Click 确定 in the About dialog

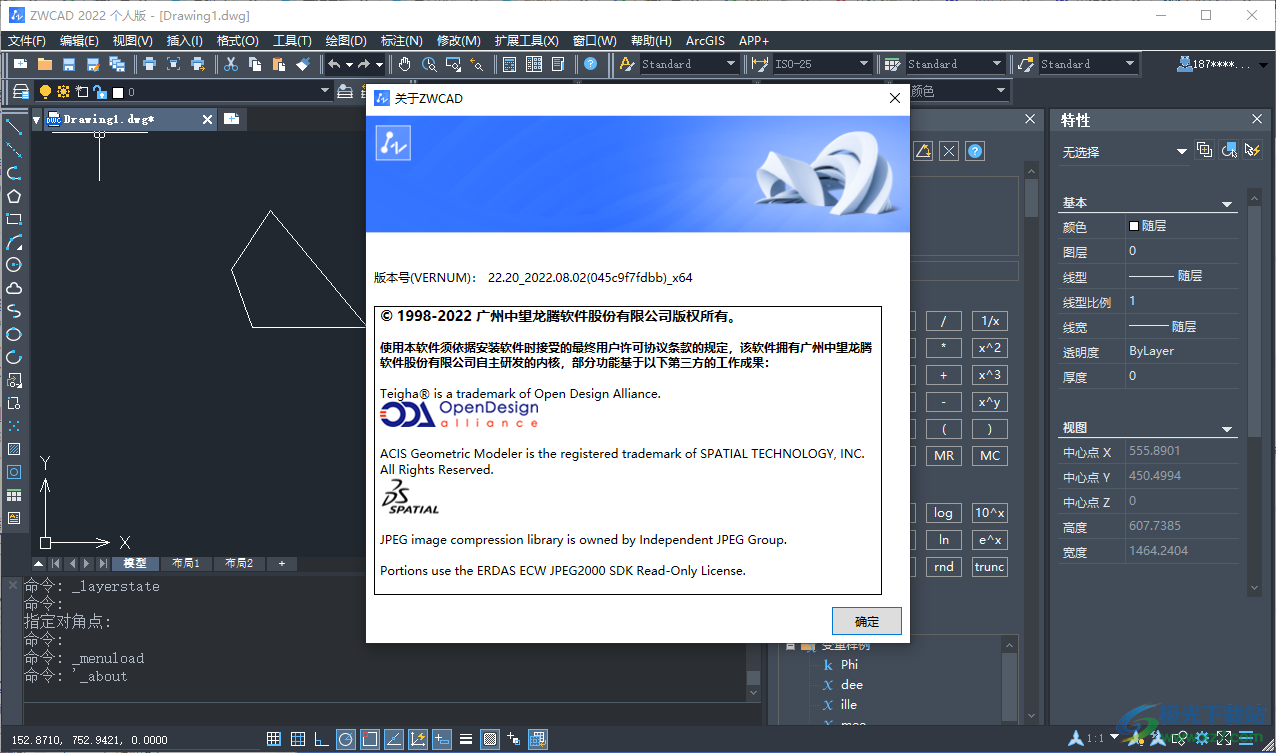pos(867,621)
